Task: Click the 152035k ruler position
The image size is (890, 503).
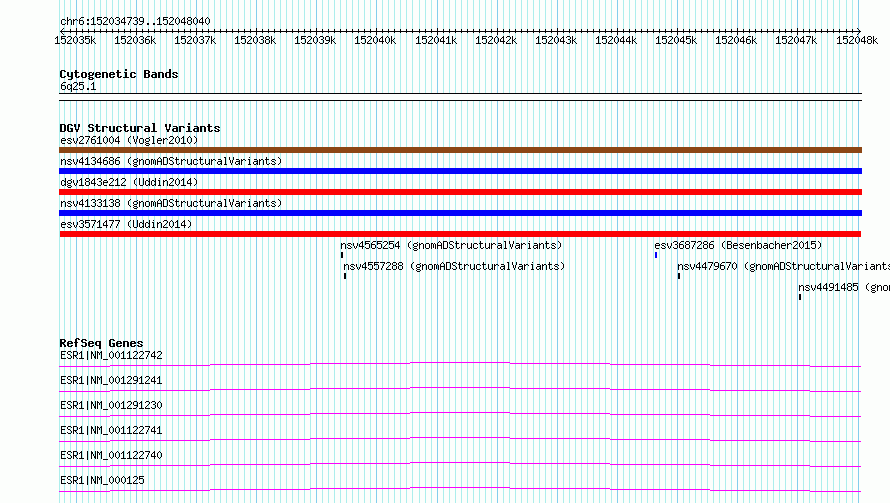Action: click(75, 40)
